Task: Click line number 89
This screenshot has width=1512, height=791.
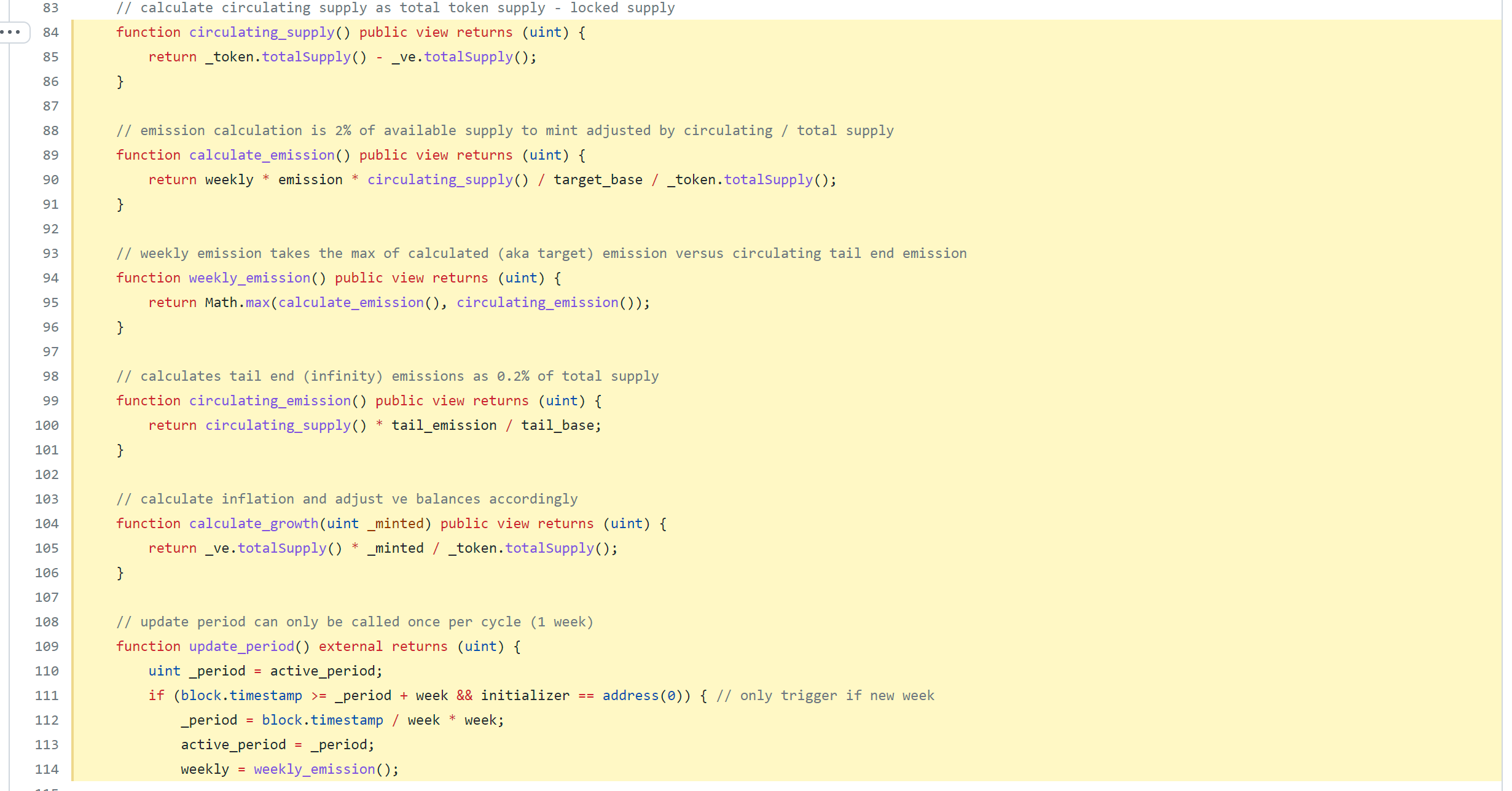Action: (x=51, y=155)
